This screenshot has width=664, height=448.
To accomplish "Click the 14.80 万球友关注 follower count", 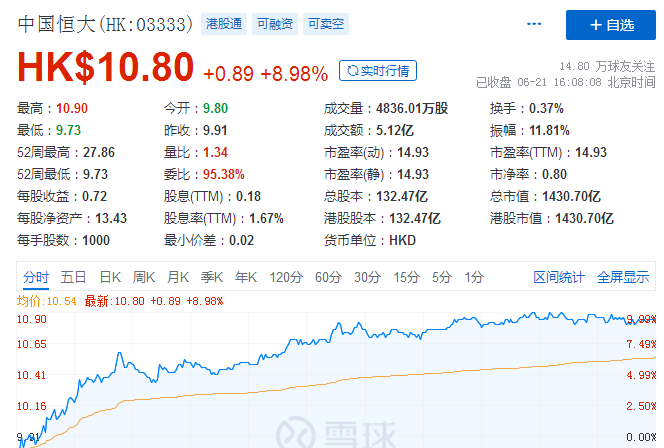I will point(607,66).
